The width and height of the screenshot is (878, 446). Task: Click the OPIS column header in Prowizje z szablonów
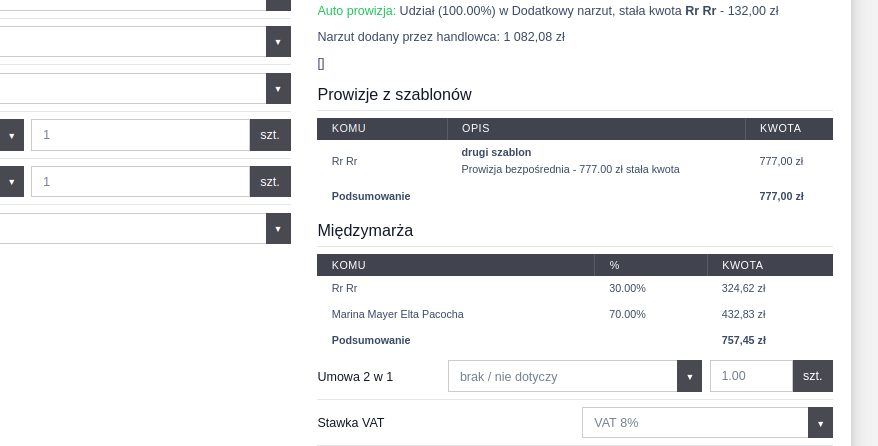(x=476, y=129)
